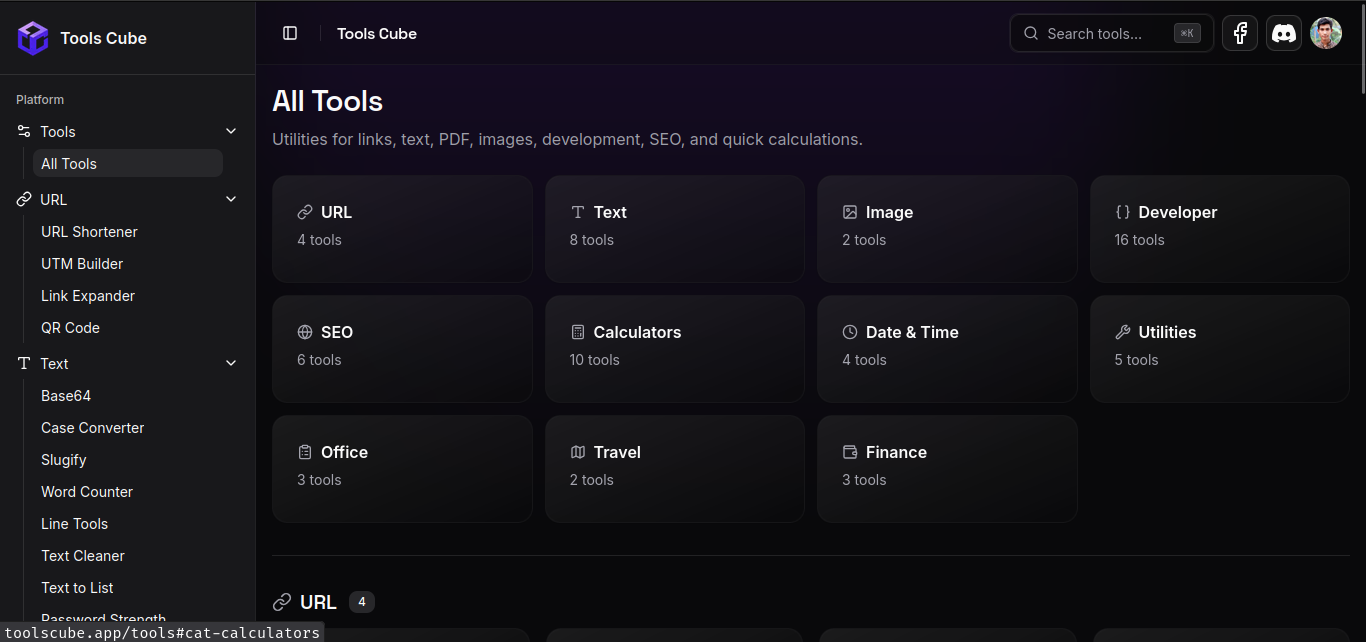Click the wallet icon on Finance card
This screenshot has height=642, width=1366.
[850, 452]
